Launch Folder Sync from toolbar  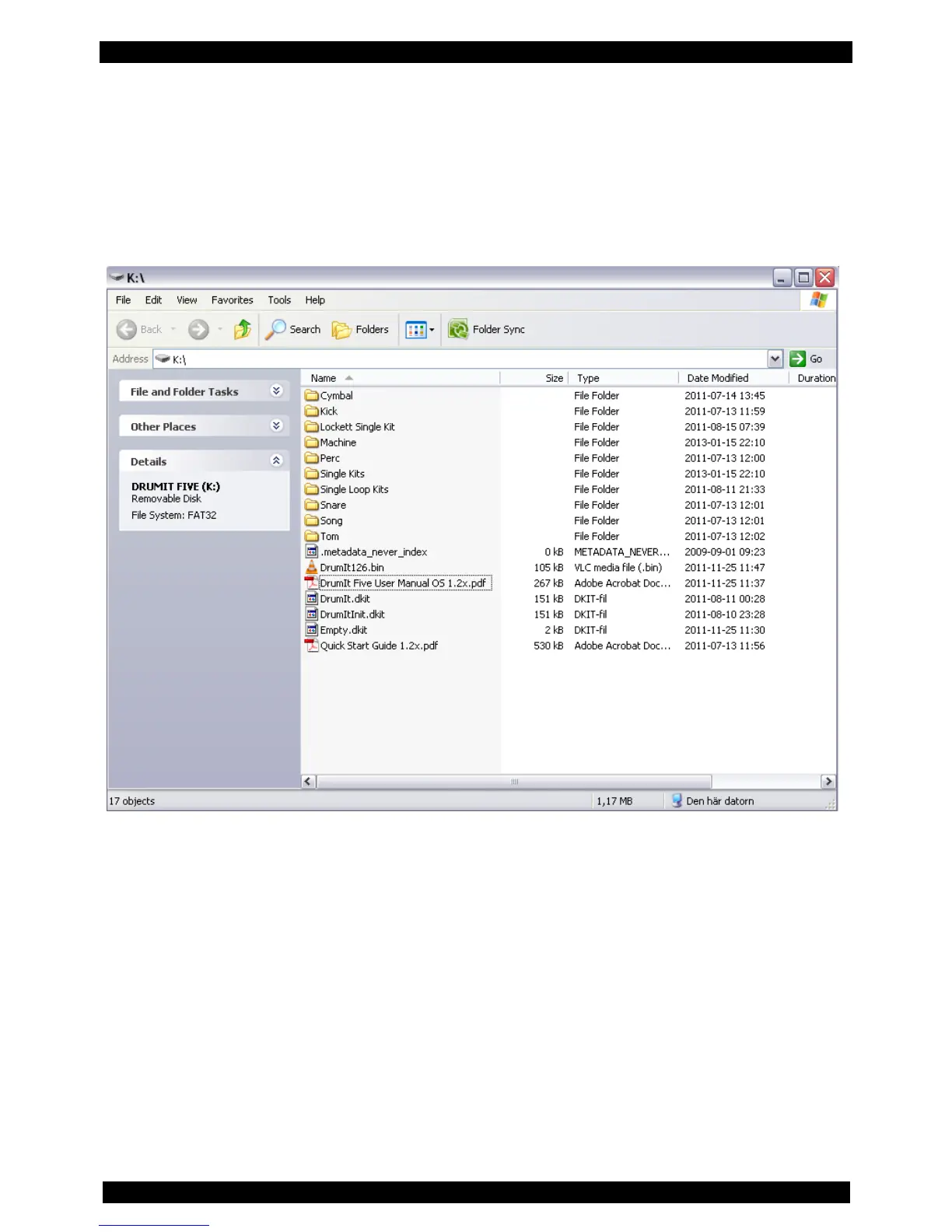pyautogui.click(x=487, y=330)
